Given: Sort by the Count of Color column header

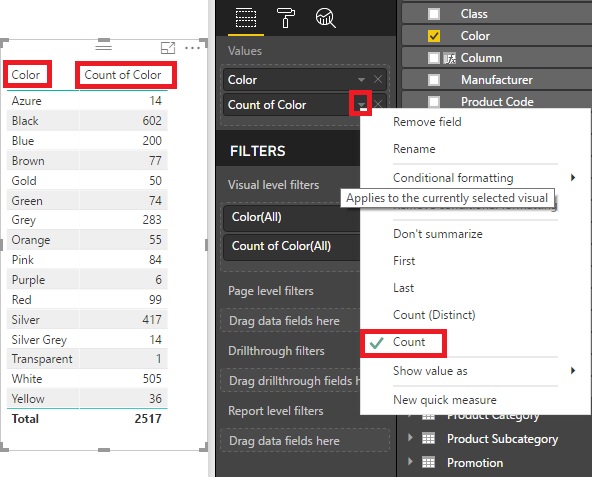Looking at the screenshot, I should pyautogui.click(x=123, y=75).
